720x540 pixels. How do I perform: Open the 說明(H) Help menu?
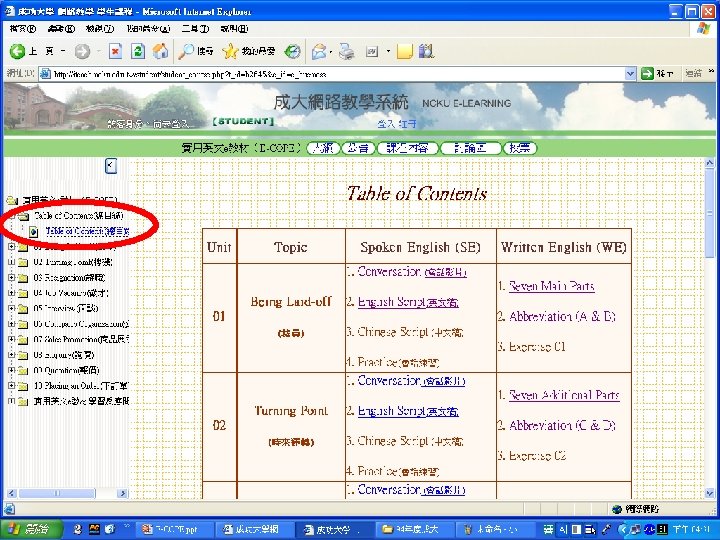tap(234, 29)
